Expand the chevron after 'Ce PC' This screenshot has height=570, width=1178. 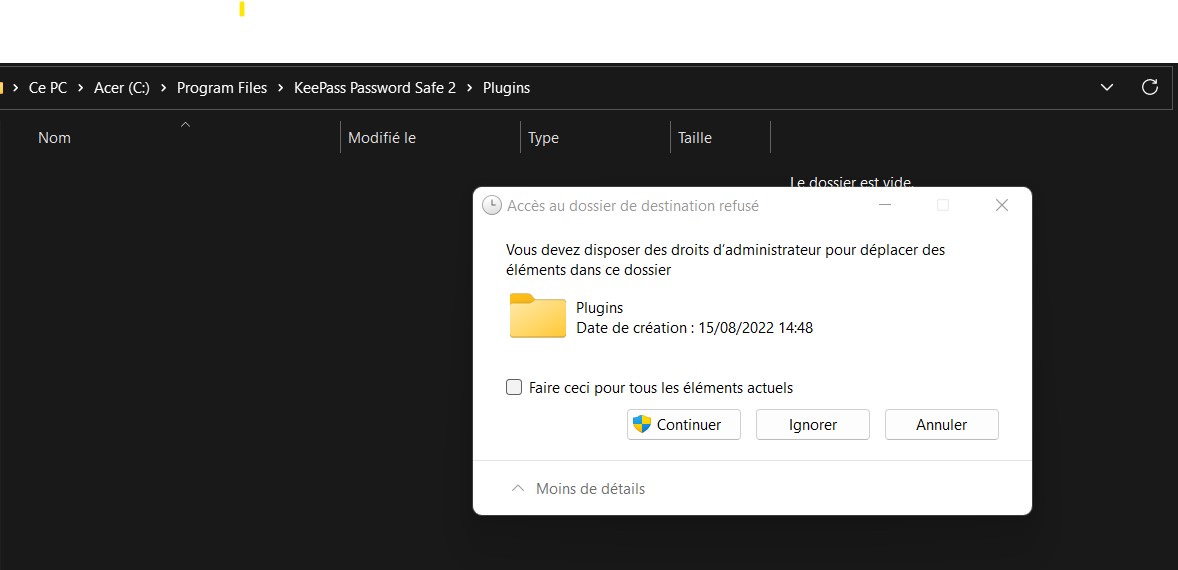81,88
